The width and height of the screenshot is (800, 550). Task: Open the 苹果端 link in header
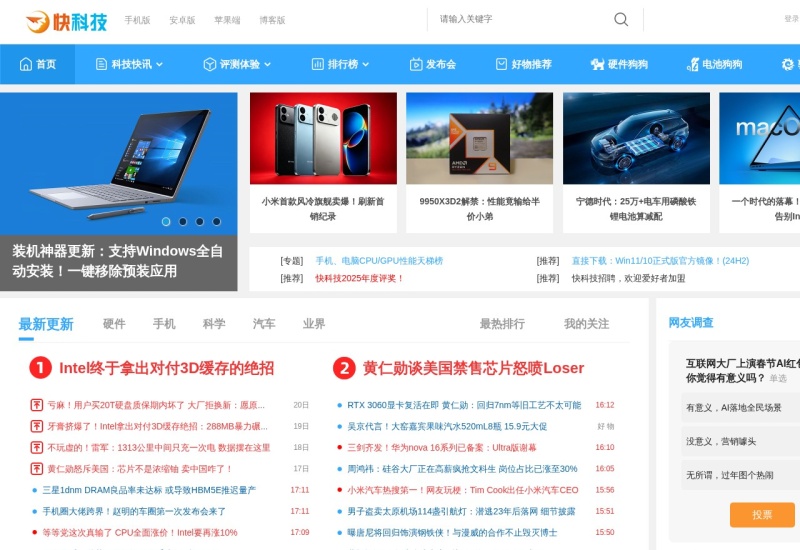click(227, 20)
